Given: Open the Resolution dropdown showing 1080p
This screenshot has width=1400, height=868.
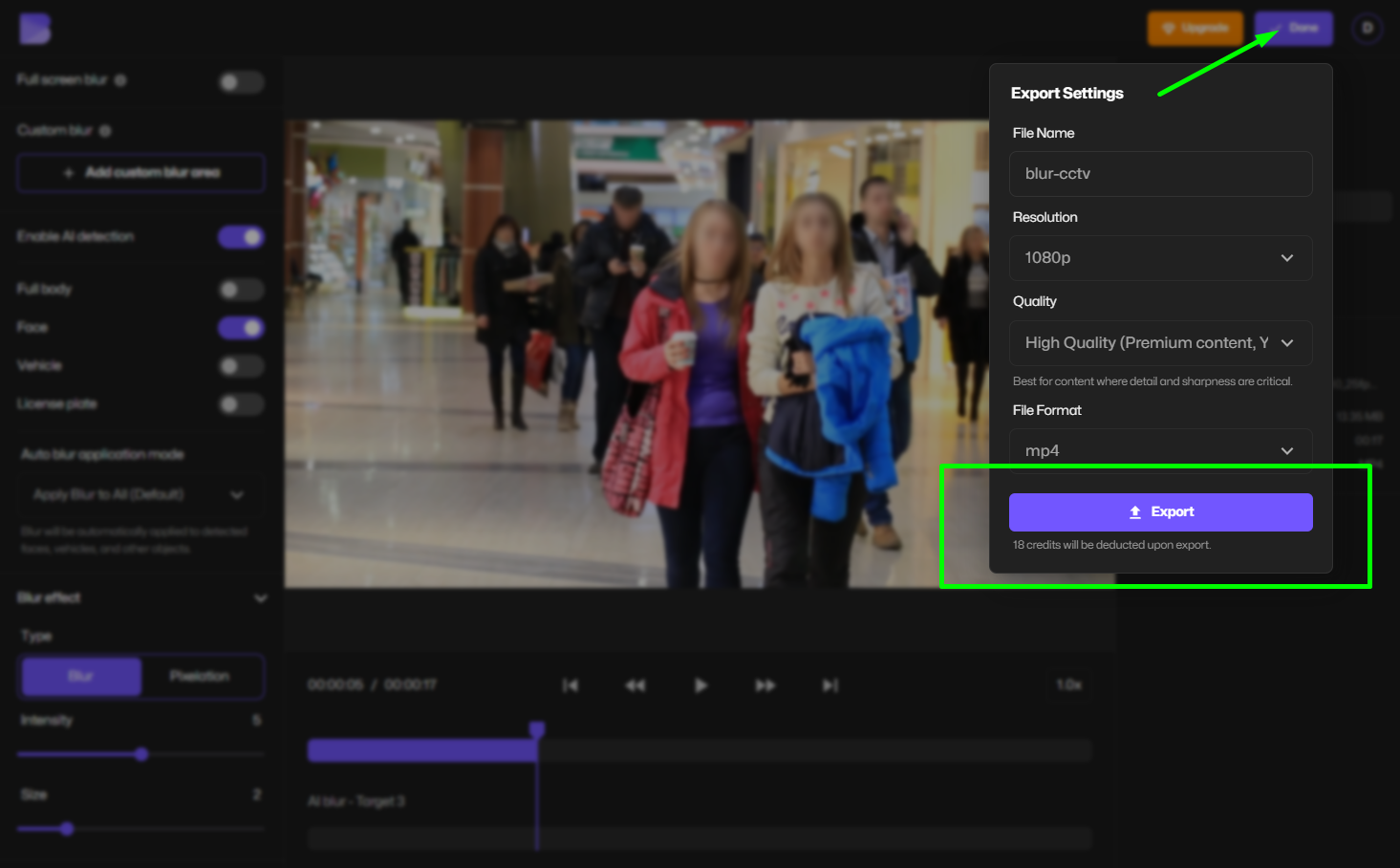Looking at the screenshot, I should pos(1159,257).
